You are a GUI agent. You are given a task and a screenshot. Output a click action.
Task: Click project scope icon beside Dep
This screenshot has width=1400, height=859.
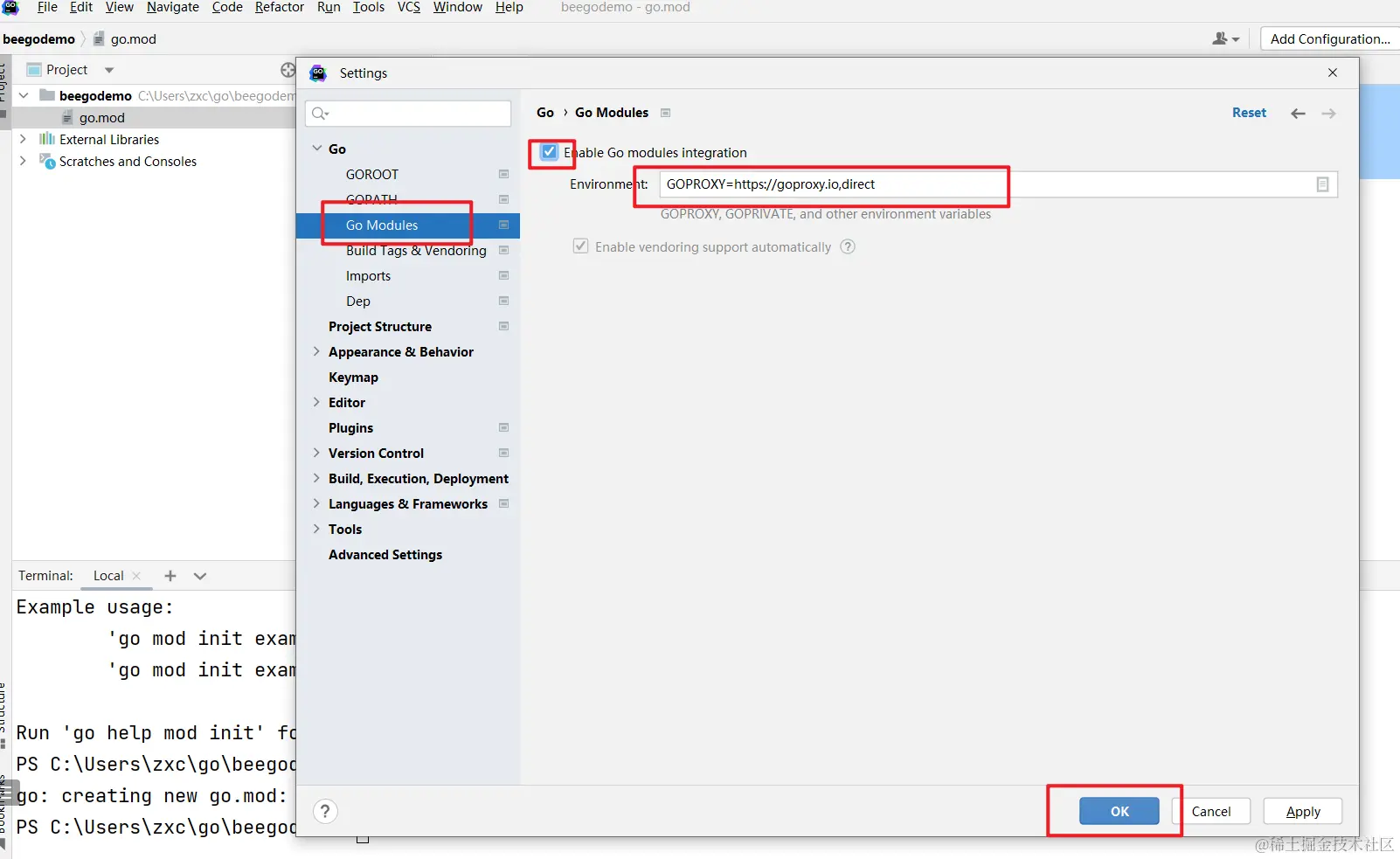(503, 301)
